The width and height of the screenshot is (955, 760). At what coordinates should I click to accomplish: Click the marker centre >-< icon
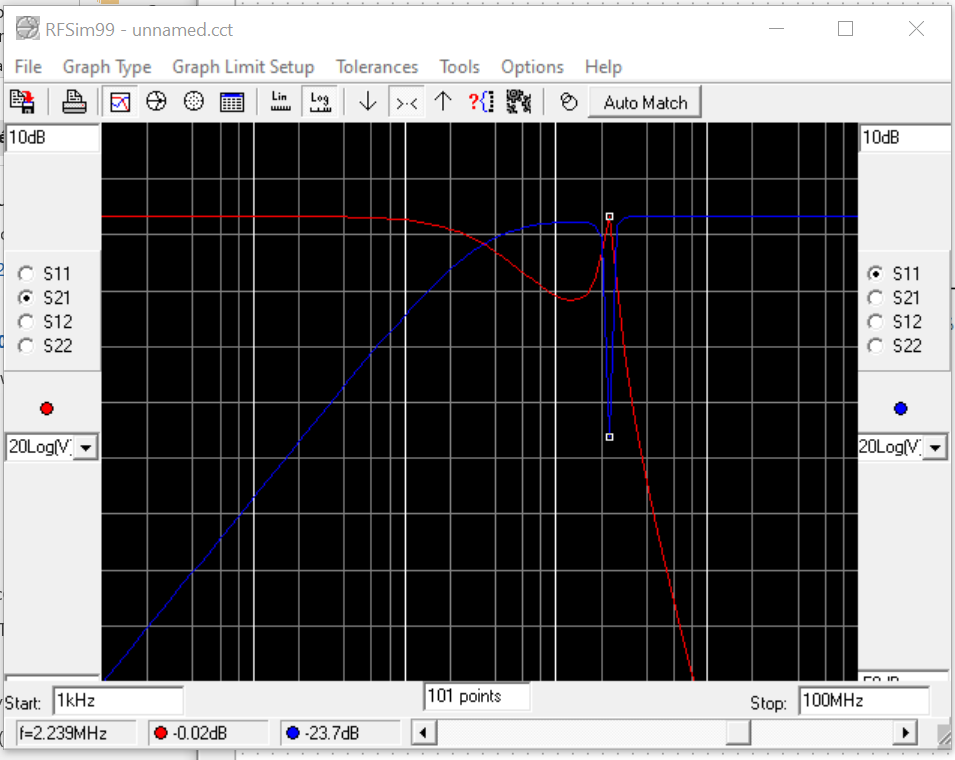406,102
